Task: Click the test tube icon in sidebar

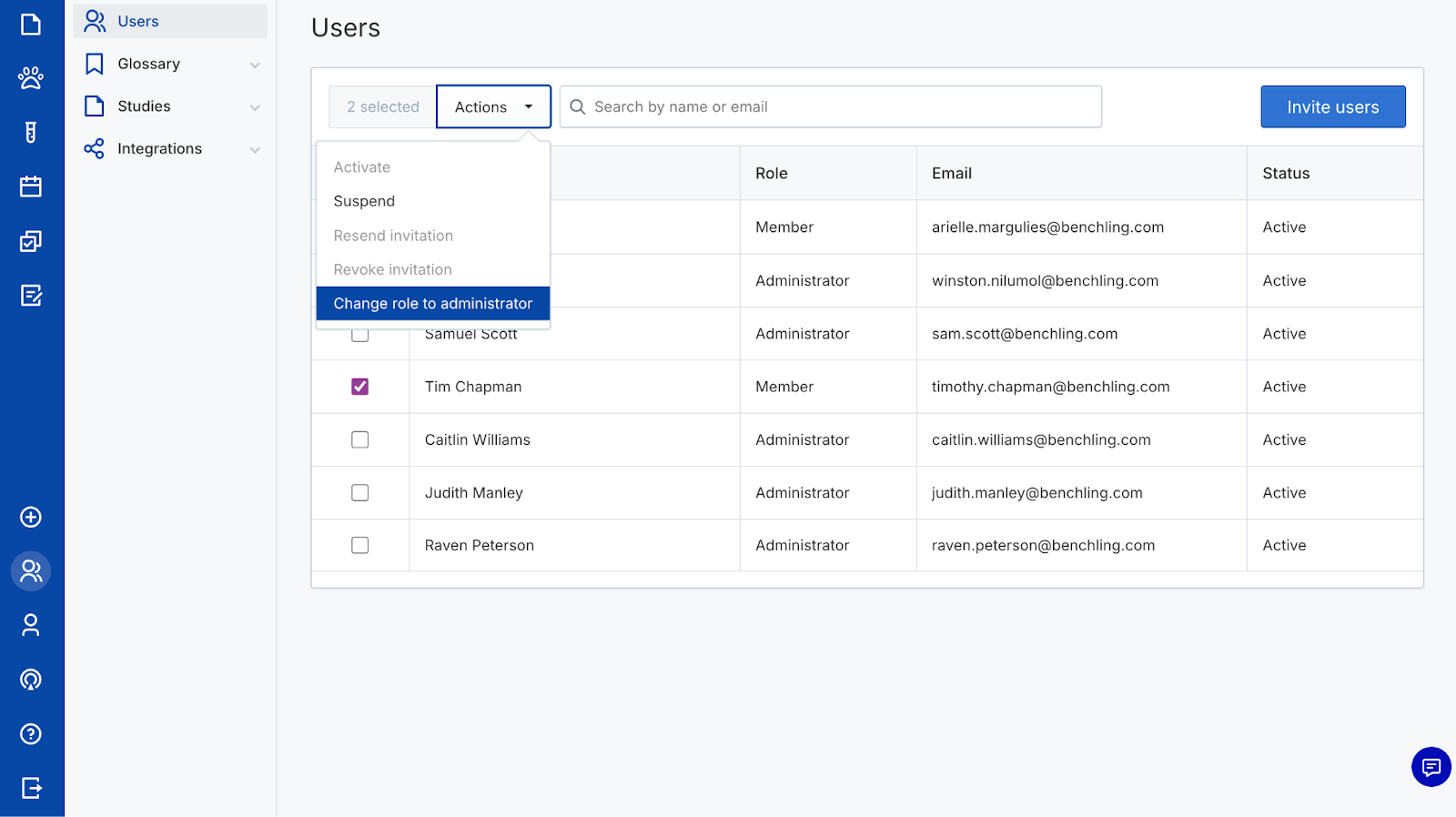Action: click(x=31, y=133)
